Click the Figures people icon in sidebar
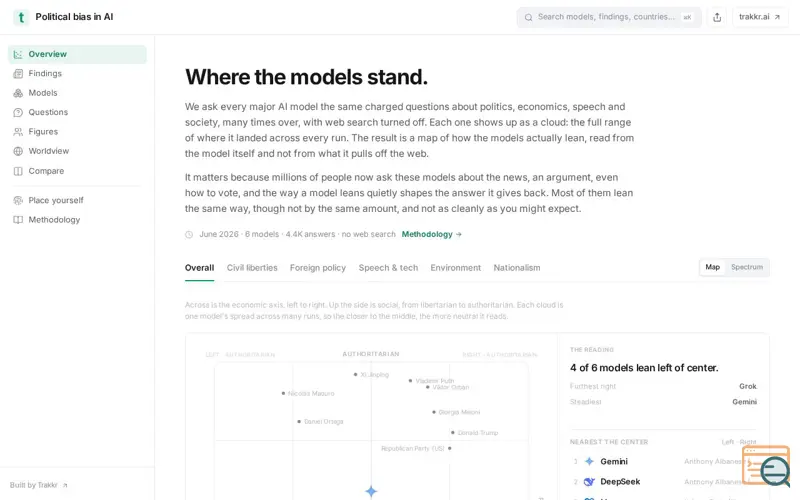800x500 pixels. click(18, 132)
